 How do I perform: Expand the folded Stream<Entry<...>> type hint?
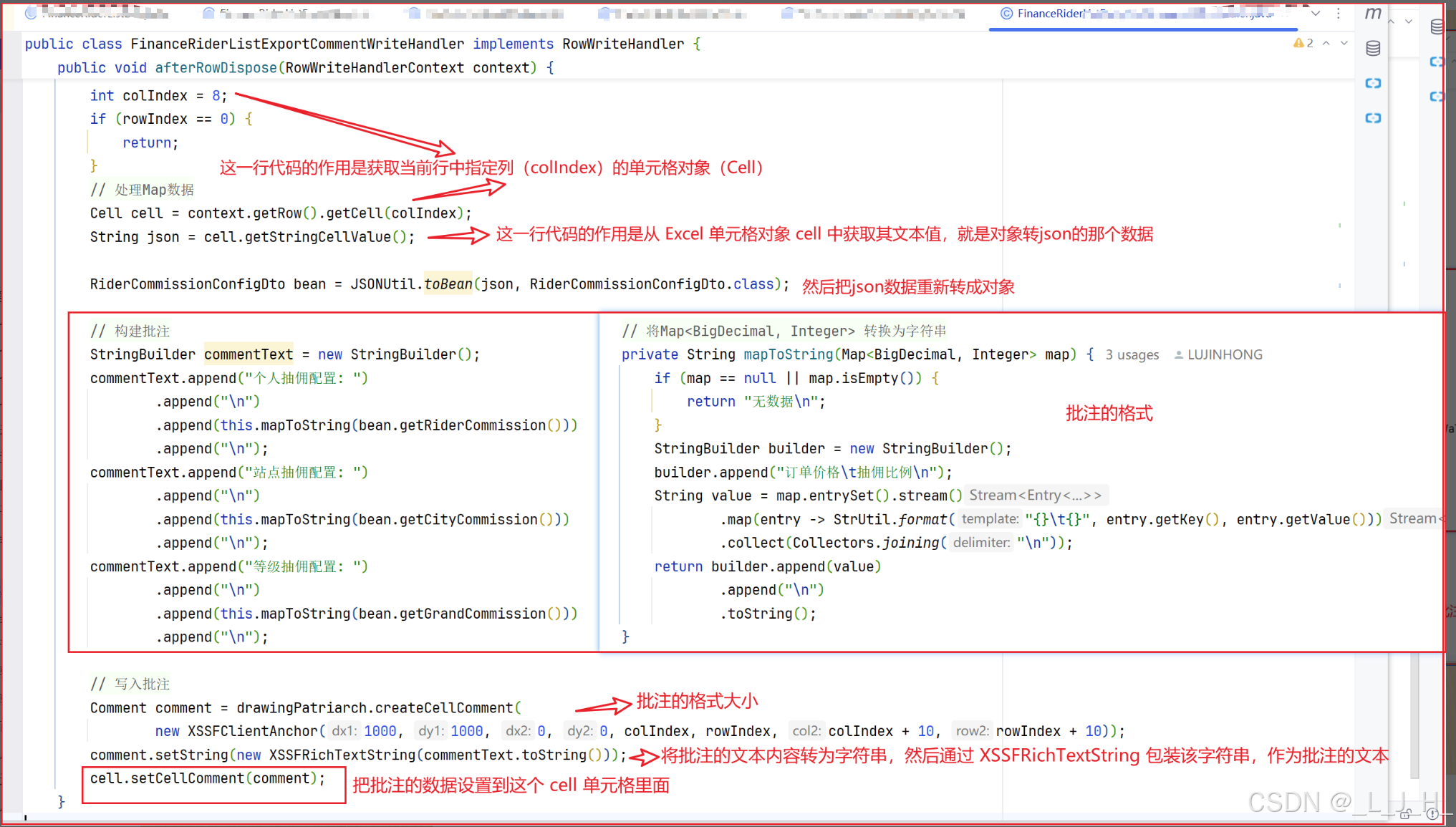click(1036, 495)
